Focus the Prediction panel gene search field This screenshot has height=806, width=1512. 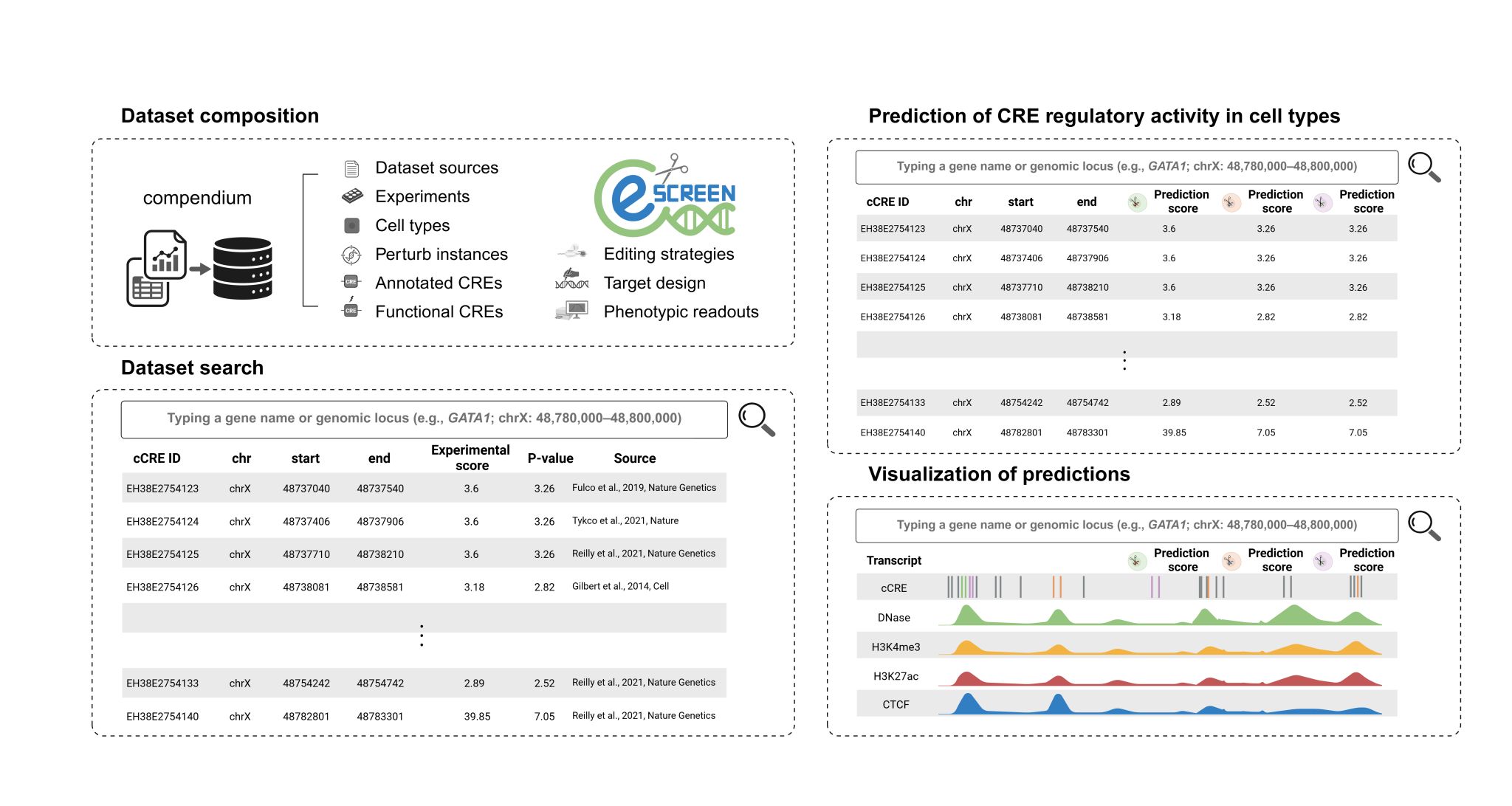click(x=1126, y=167)
